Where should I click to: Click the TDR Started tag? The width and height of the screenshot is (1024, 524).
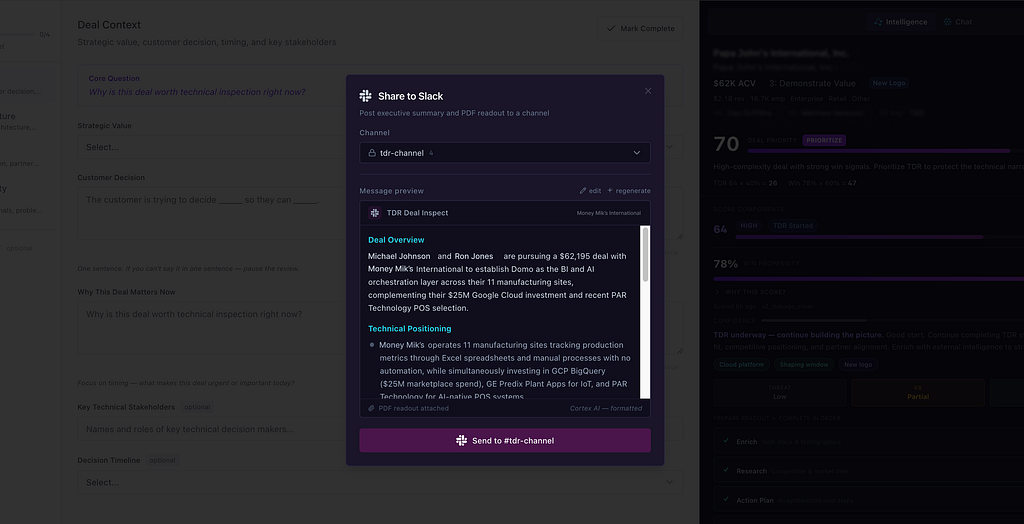pos(793,225)
